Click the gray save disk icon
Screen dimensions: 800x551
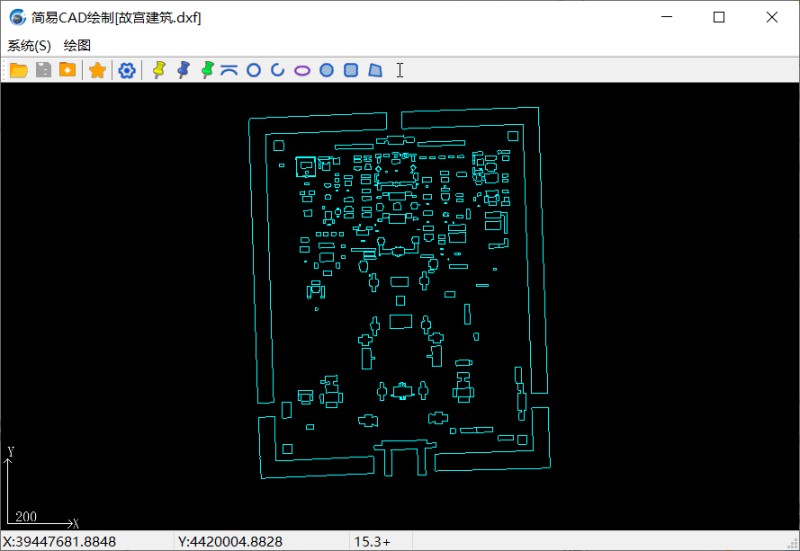pos(43,70)
